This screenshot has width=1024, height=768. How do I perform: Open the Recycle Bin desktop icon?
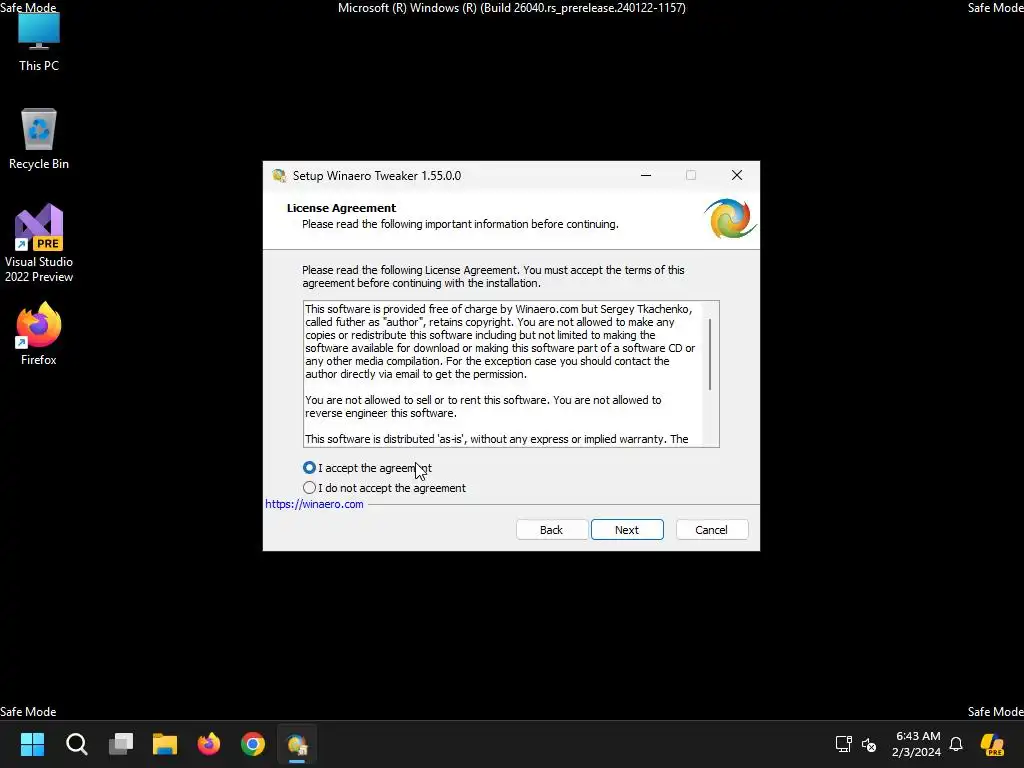click(x=39, y=139)
